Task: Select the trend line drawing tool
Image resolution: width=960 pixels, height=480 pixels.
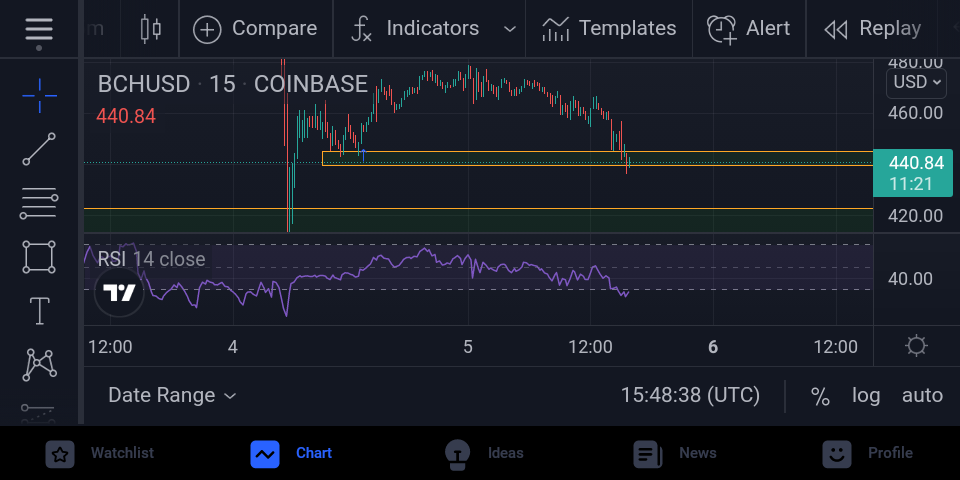Action: (39, 149)
